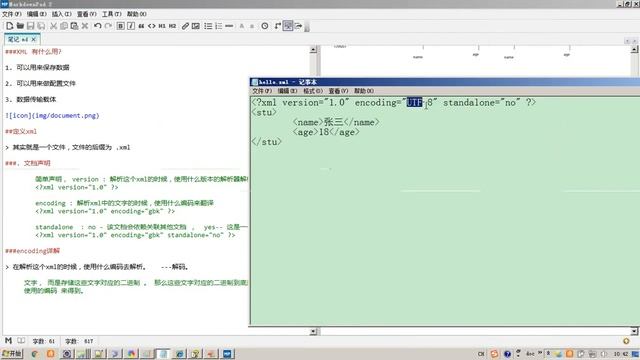Open MarkdownPad Help menu

137,14
